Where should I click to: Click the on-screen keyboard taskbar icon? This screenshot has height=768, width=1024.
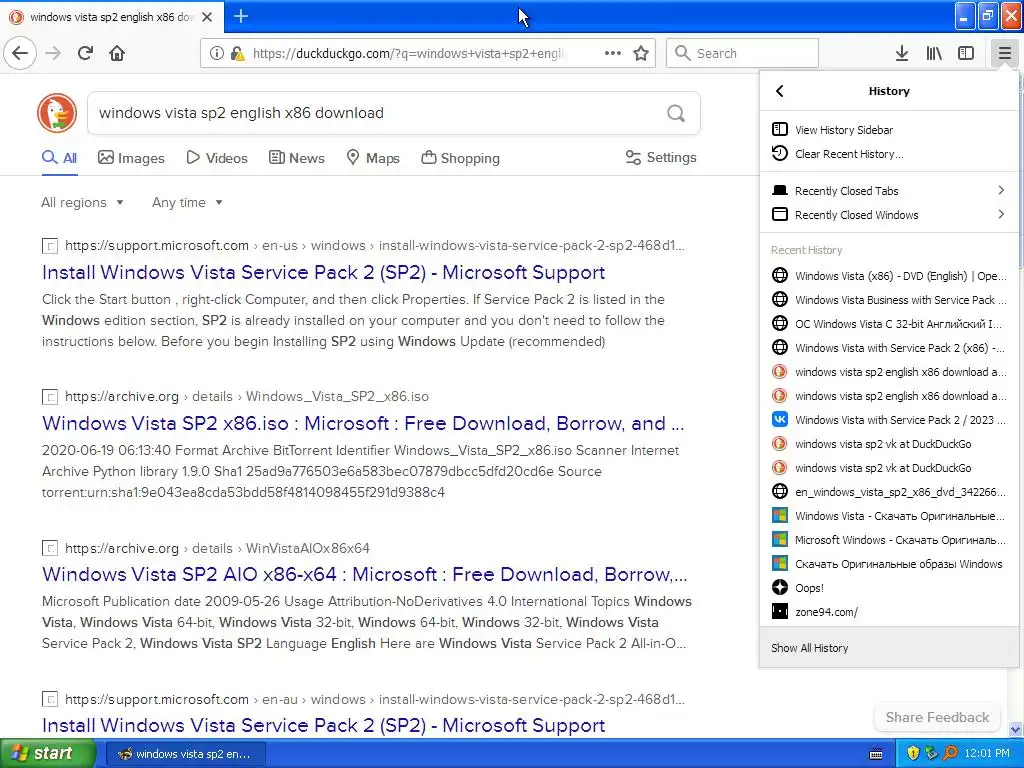pyautogui.click(x=876, y=754)
